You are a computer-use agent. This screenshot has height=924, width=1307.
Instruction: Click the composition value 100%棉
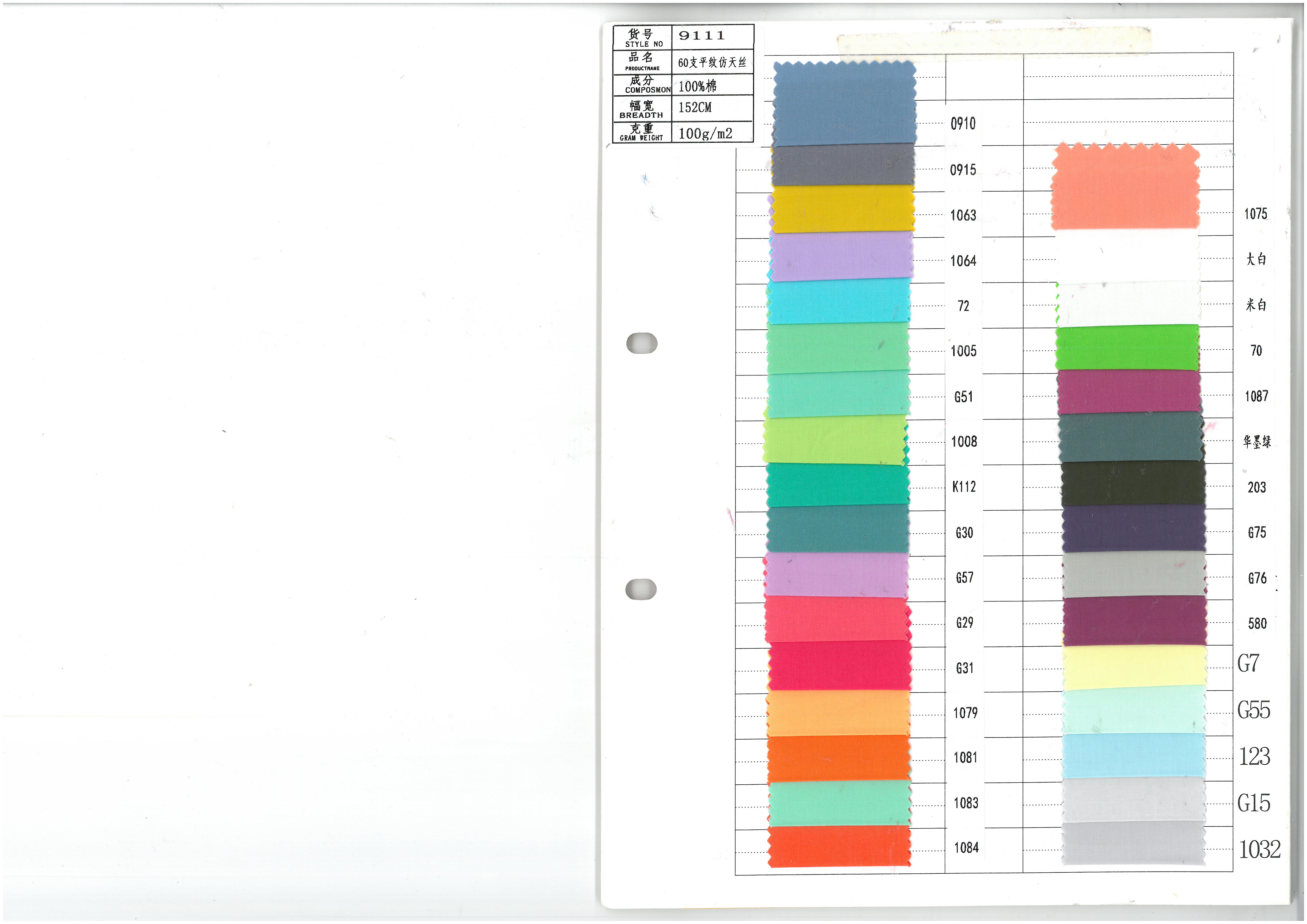coord(697,86)
